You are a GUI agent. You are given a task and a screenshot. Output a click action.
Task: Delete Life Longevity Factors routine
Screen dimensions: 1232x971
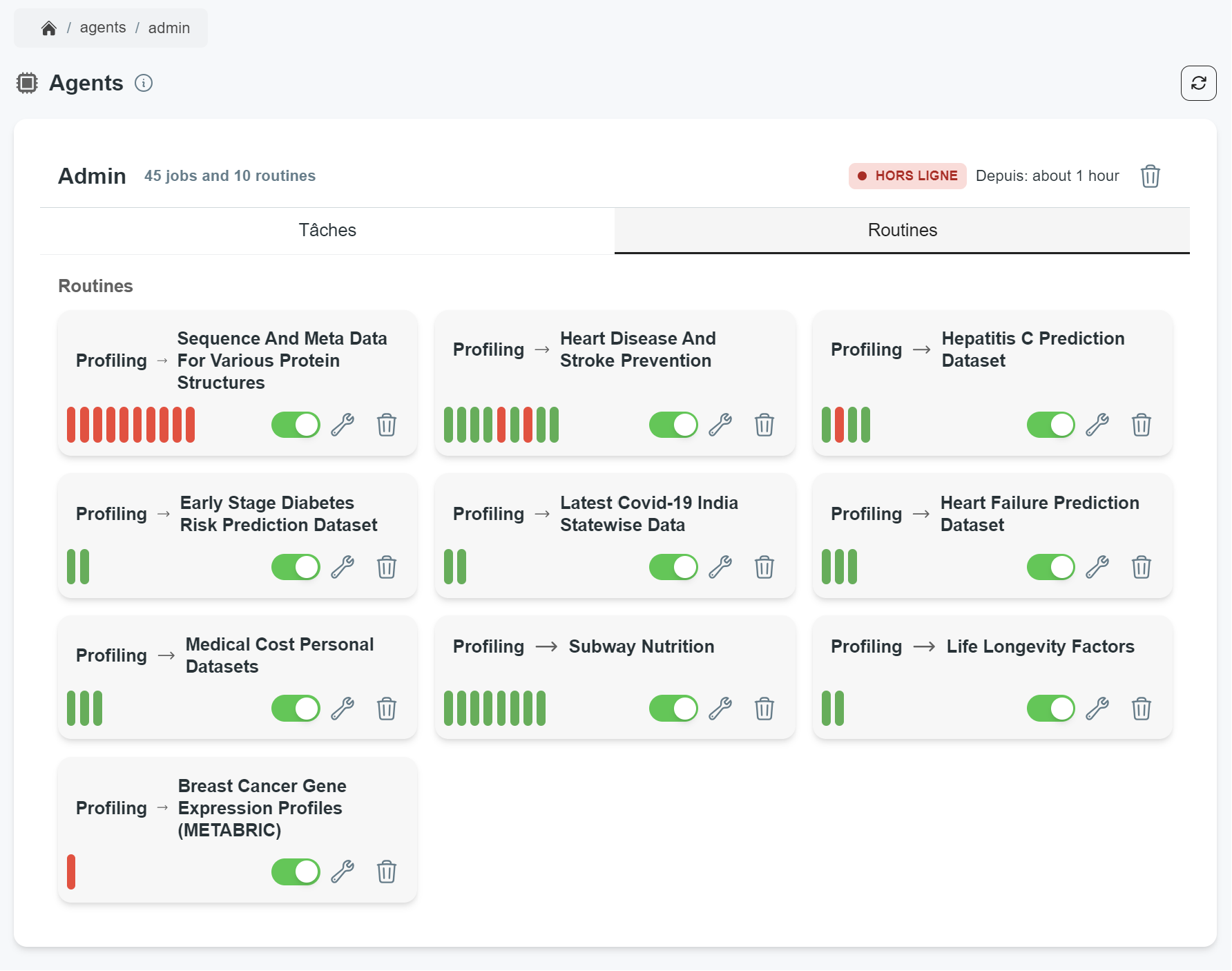[1142, 709]
